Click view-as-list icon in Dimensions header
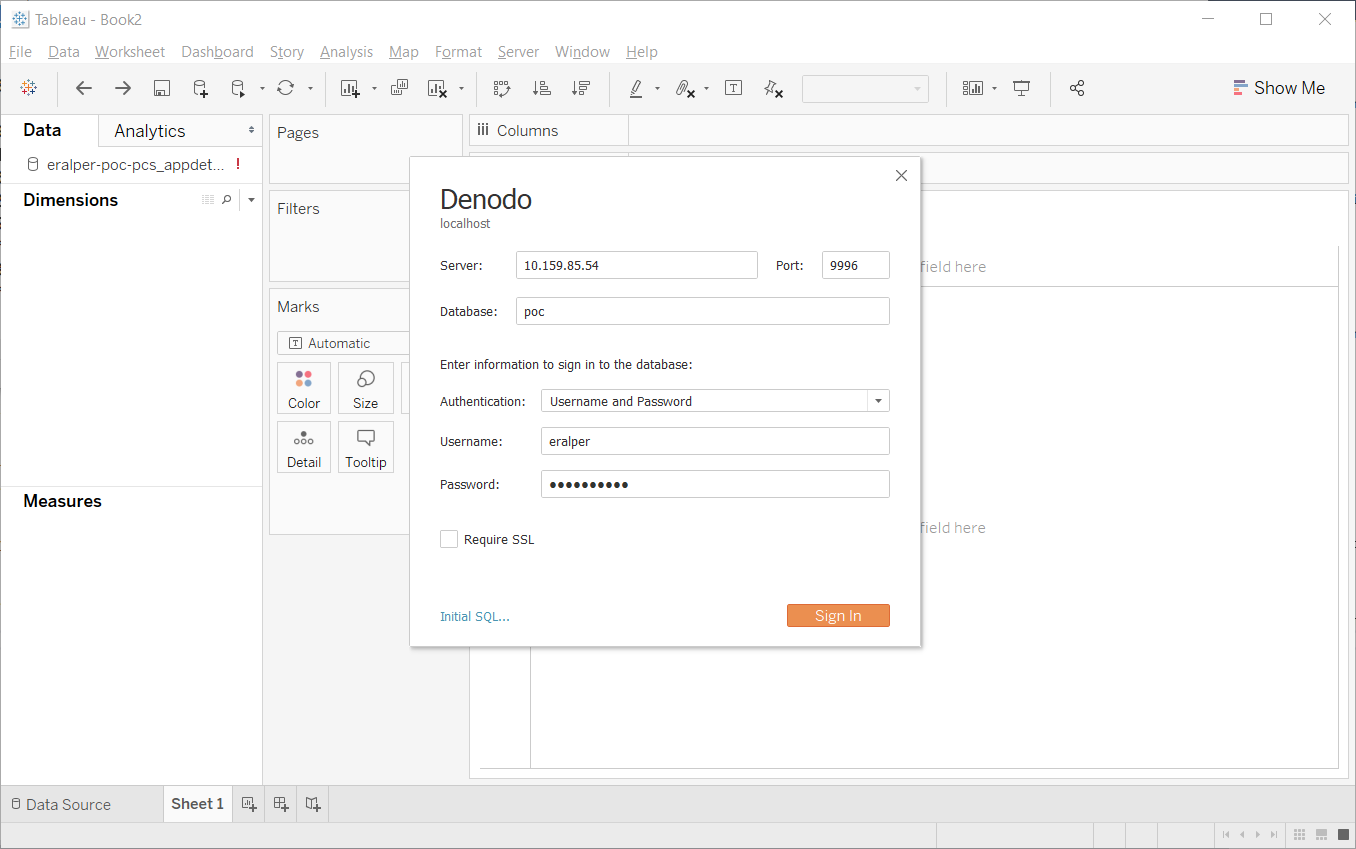1356x849 pixels. click(x=208, y=200)
